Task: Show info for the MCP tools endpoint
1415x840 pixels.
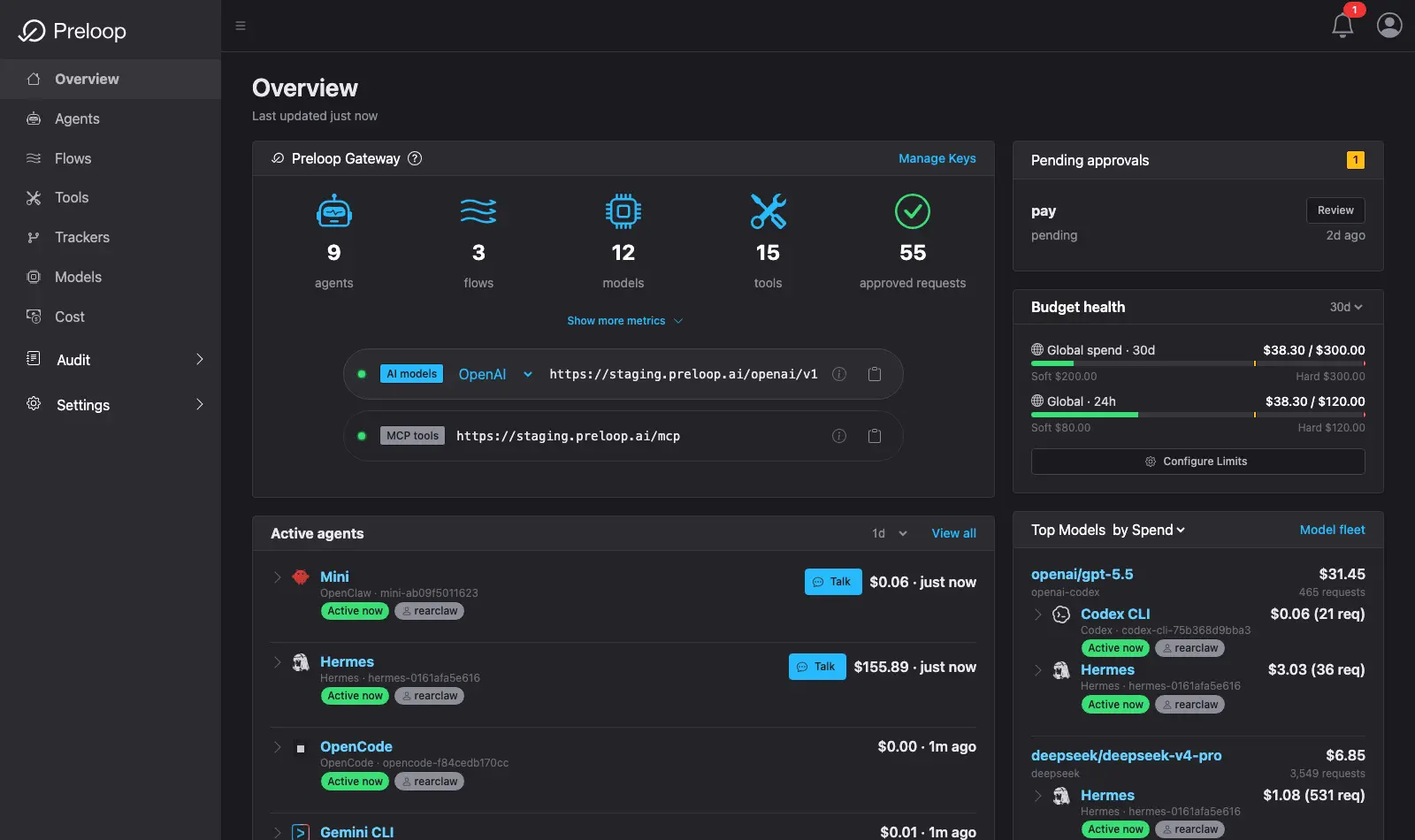Action: coord(839,436)
